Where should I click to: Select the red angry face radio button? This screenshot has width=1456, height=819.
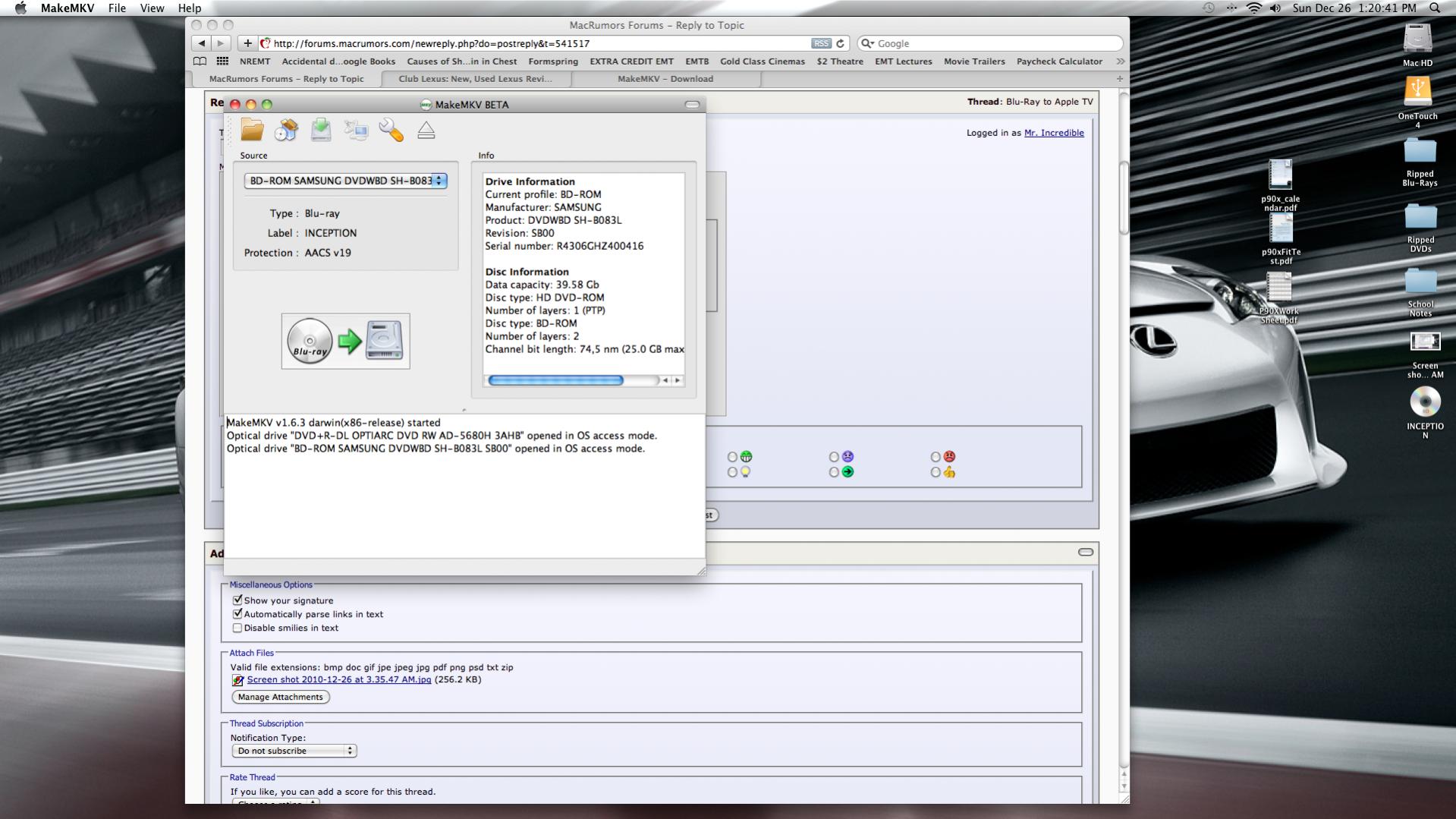936,457
